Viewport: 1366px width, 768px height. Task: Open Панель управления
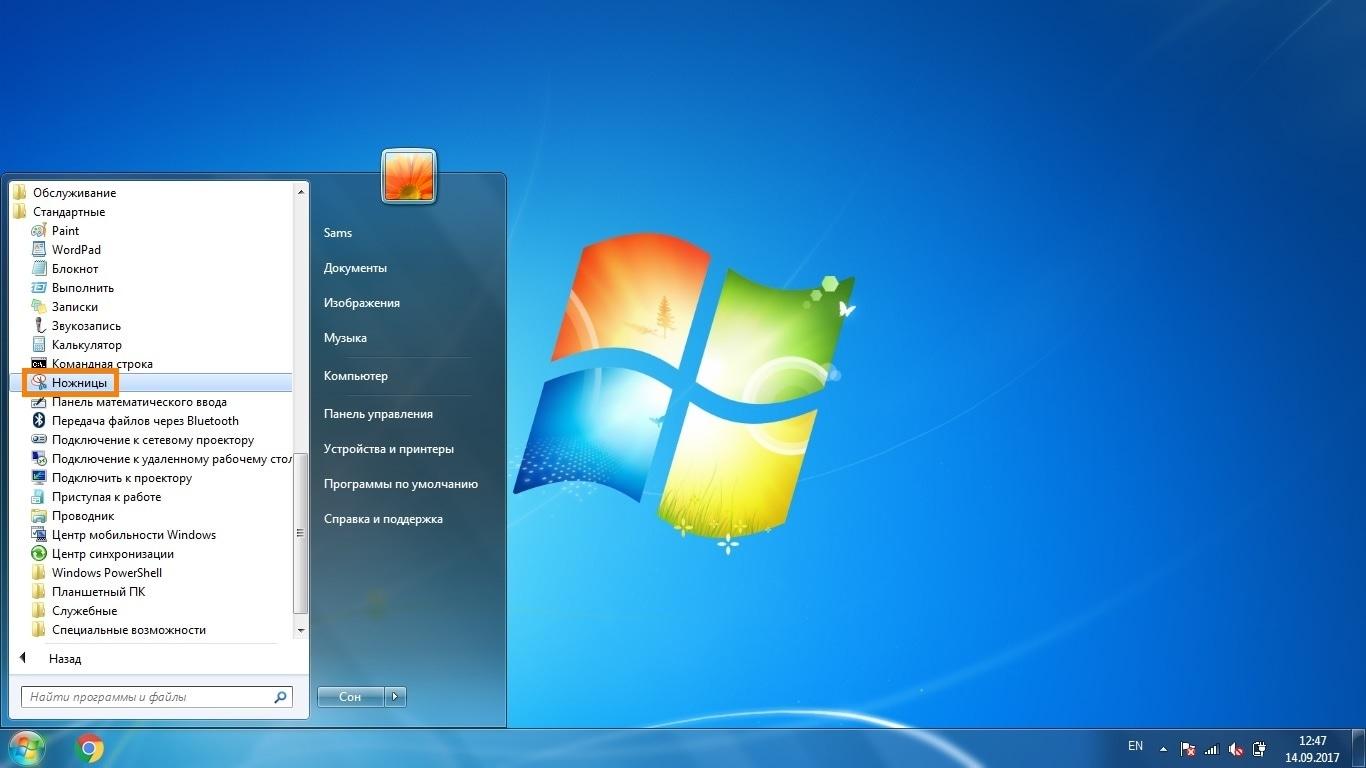[x=378, y=414]
